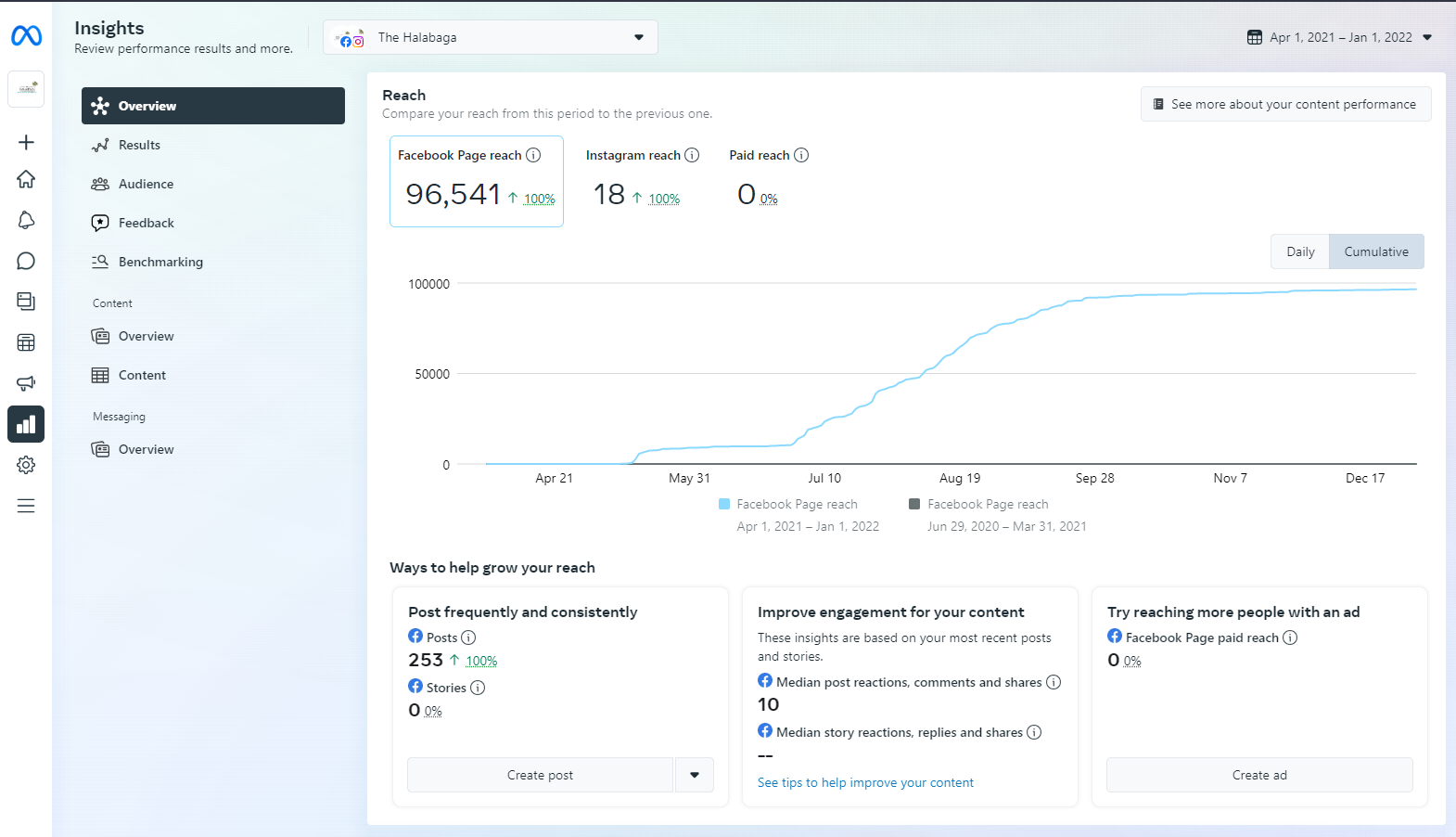Viewport: 1456px width, 837px height.
Task: Click calendar icon beside date range
Action: (x=1255, y=37)
